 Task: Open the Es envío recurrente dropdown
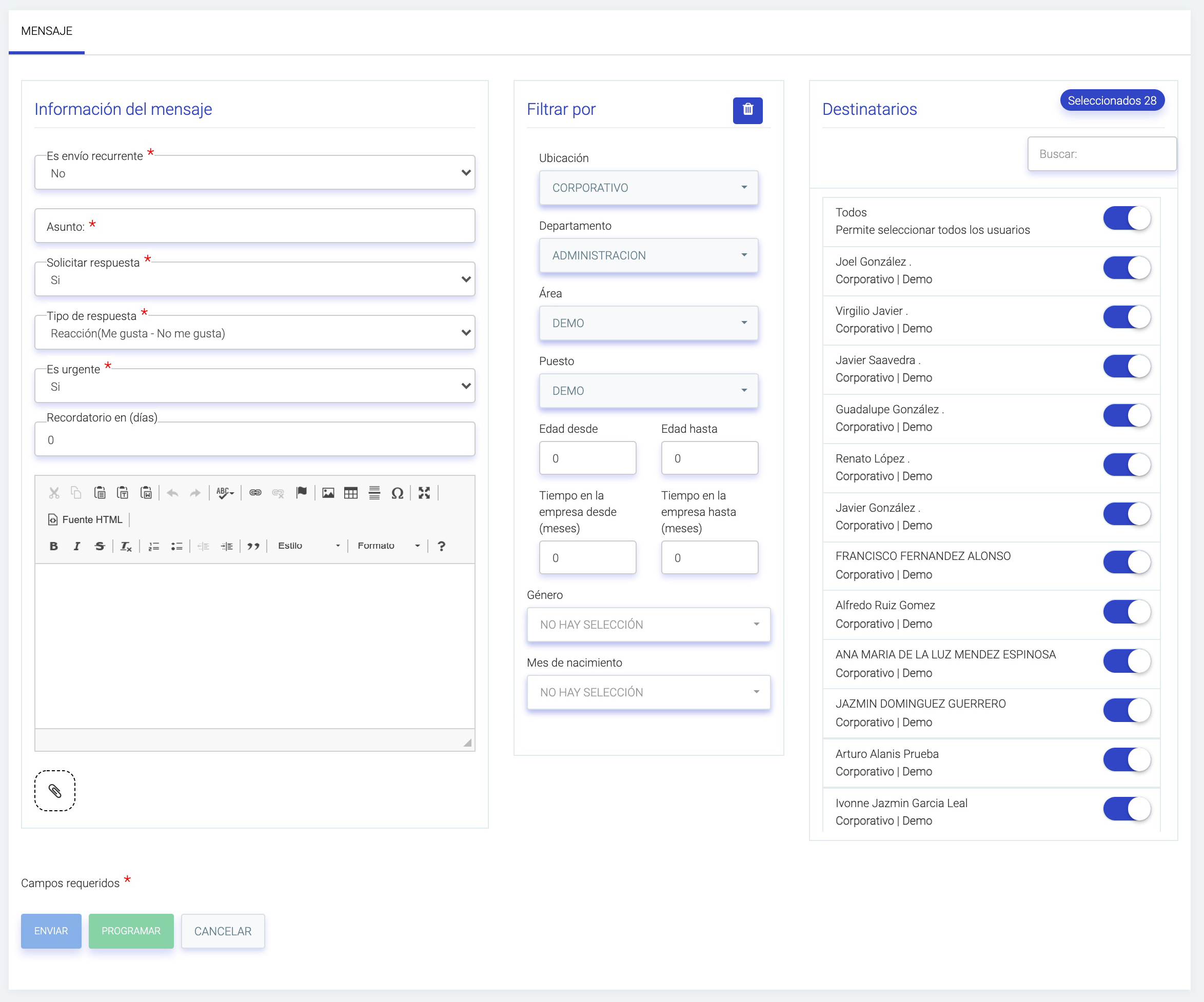(x=254, y=172)
